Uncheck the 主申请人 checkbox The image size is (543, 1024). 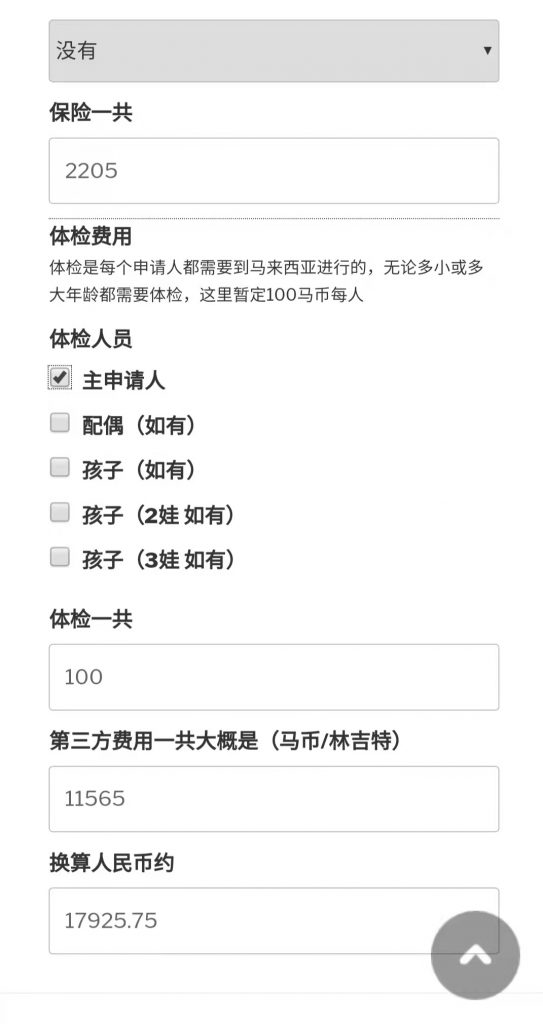point(60,377)
